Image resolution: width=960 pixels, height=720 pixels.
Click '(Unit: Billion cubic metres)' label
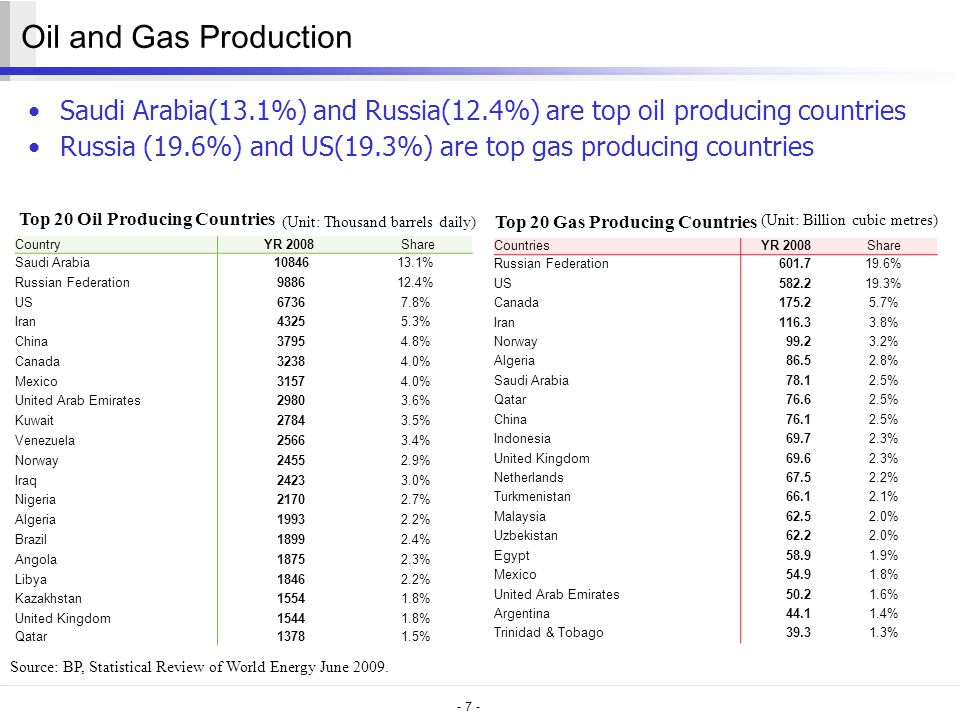pos(849,220)
